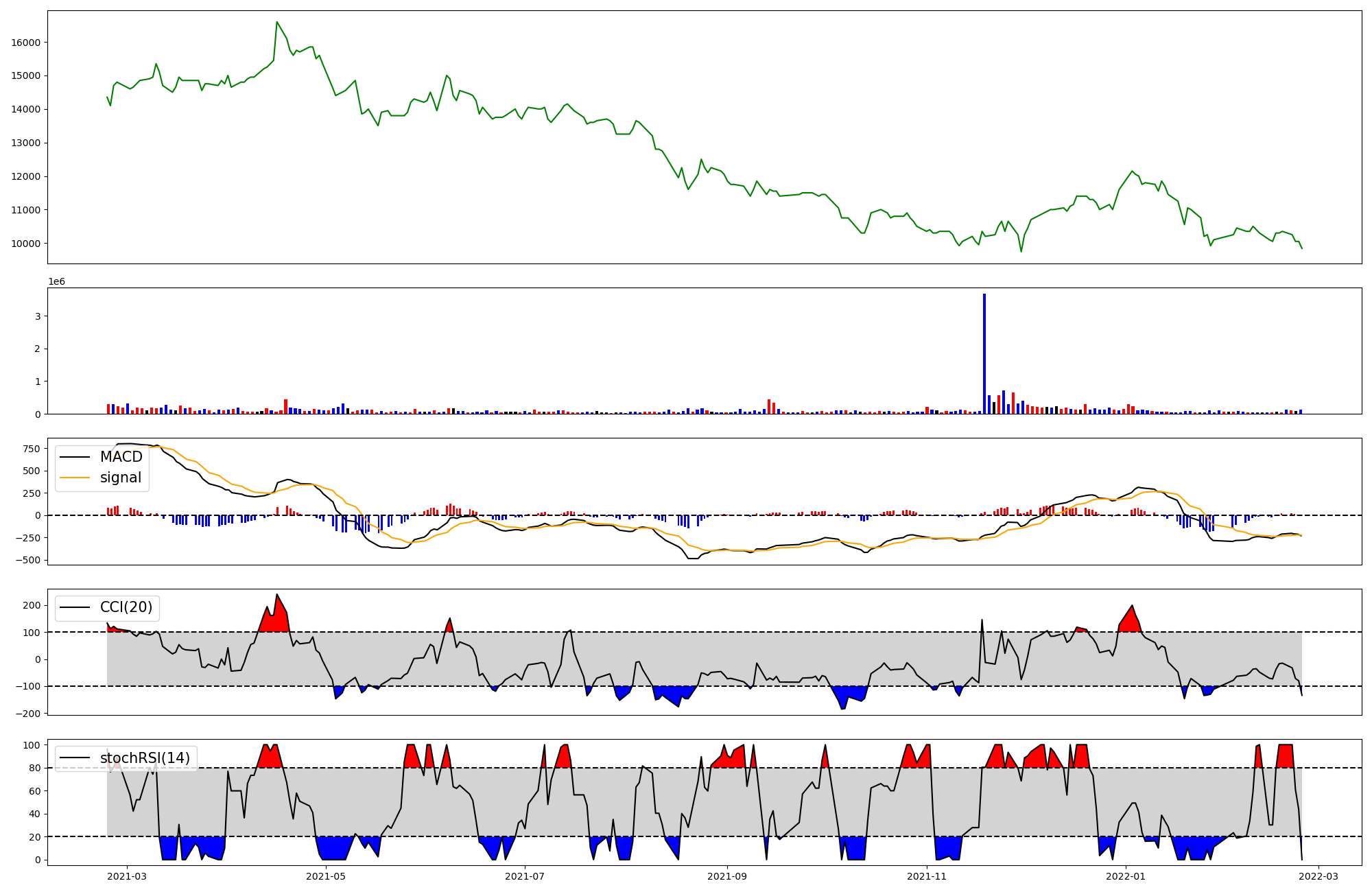Click the 2022-03 x-axis date label
This screenshot has height=892, width=1372.
[1318, 876]
